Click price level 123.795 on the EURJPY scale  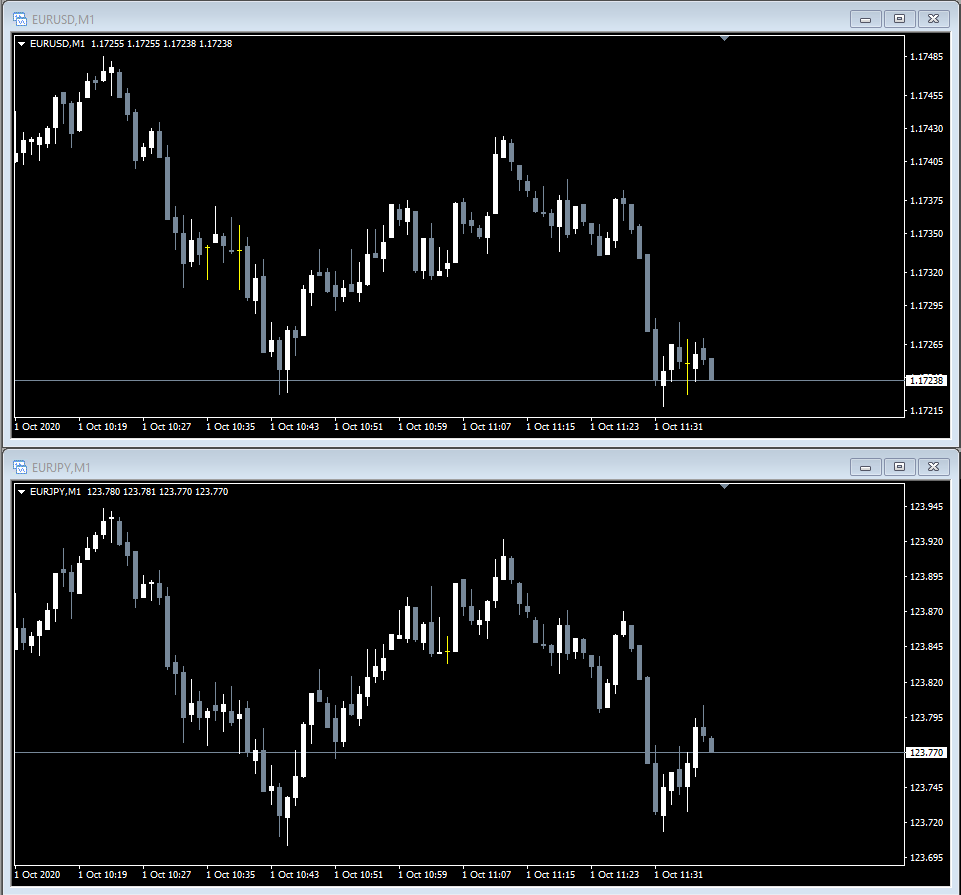pos(926,717)
